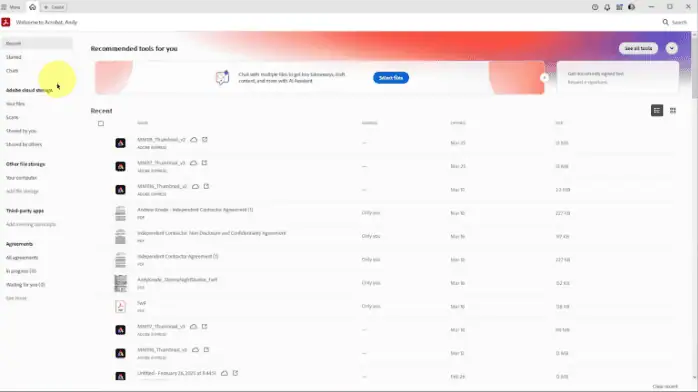The width and height of the screenshot is (698, 392).
Task: Click the cloud icon beside MM08_Thumbnail_v2
Action: click(194, 140)
